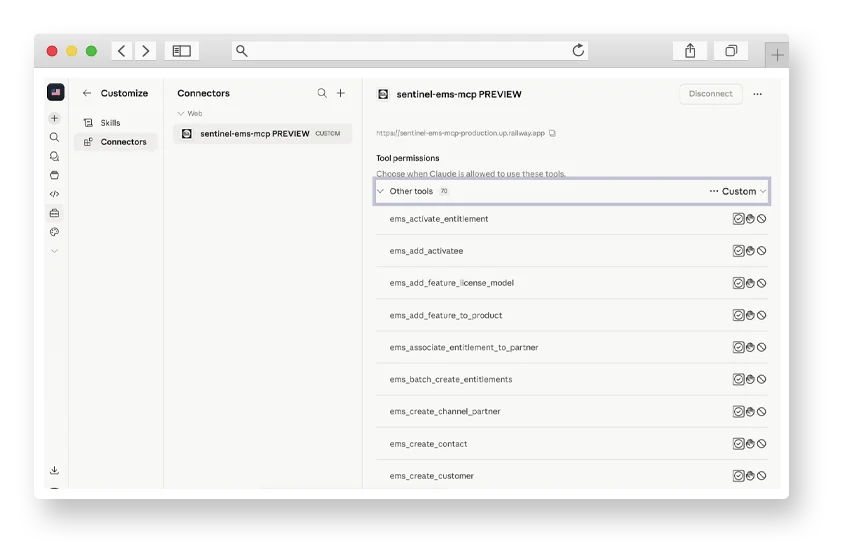Screen dimensions: 850x550
Task: Set ems_create_customer to always allow
Action: (x=738, y=476)
